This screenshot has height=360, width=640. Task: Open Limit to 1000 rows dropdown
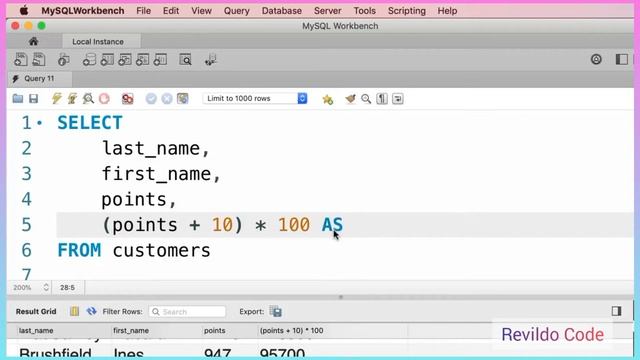[255, 98]
